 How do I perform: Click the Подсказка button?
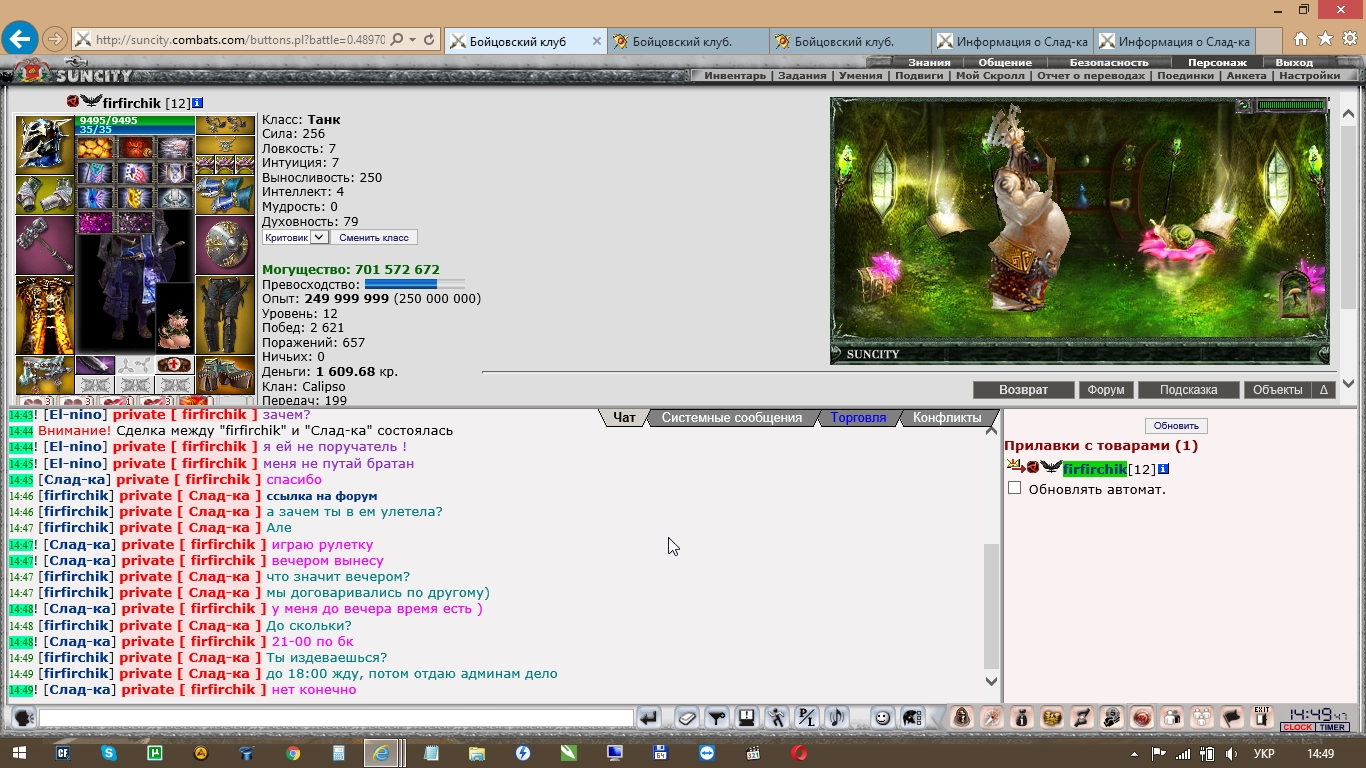(1189, 390)
